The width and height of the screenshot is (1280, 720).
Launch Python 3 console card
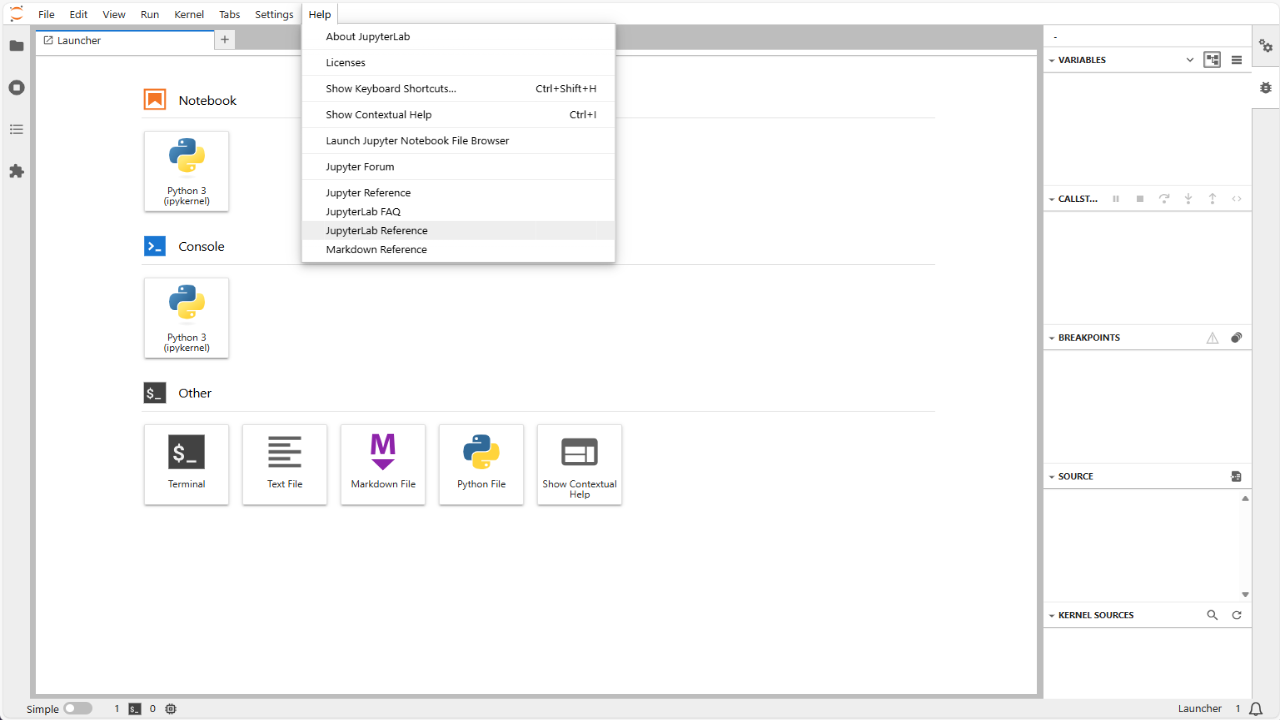pos(187,318)
